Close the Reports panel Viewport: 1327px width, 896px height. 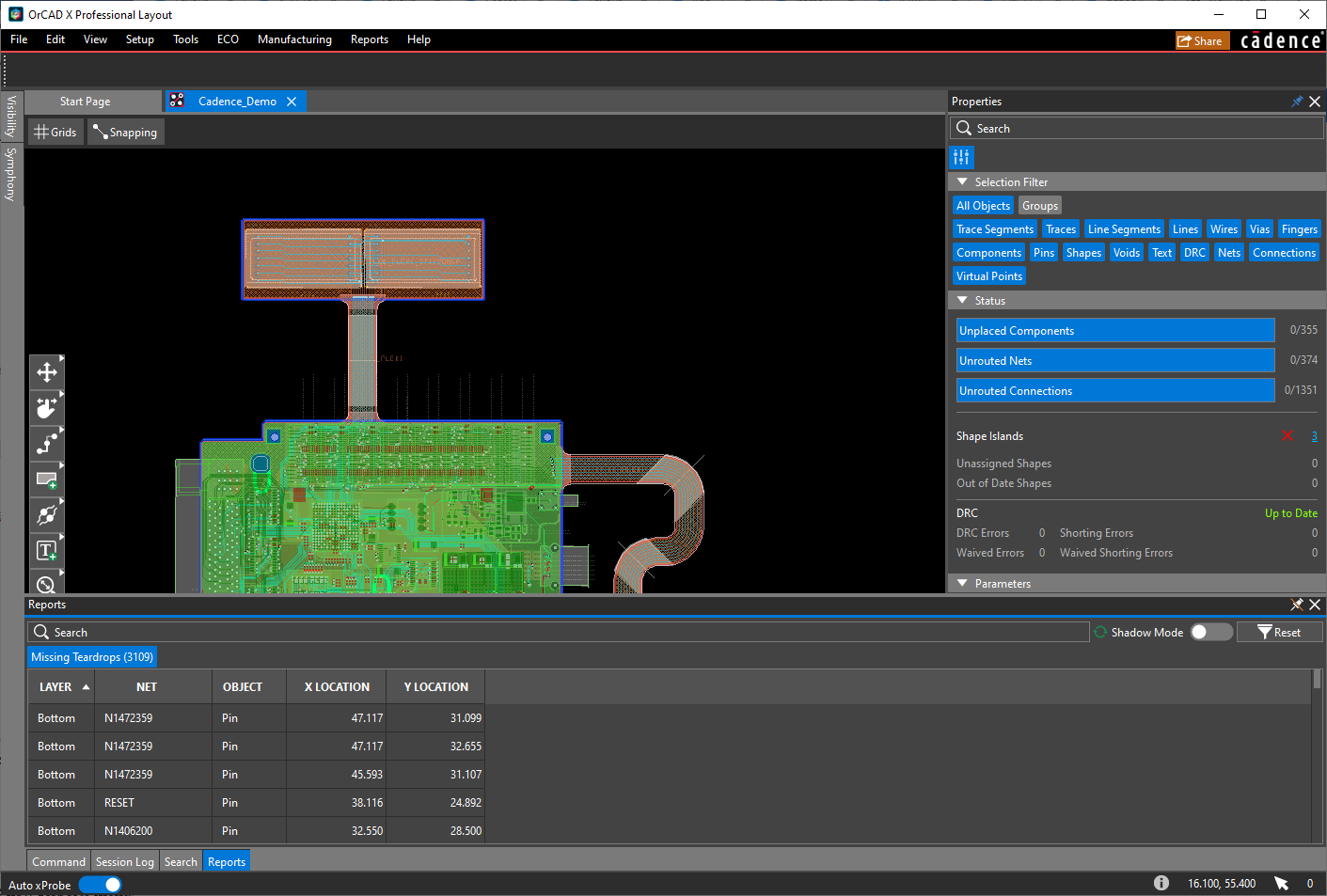tap(1315, 605)
